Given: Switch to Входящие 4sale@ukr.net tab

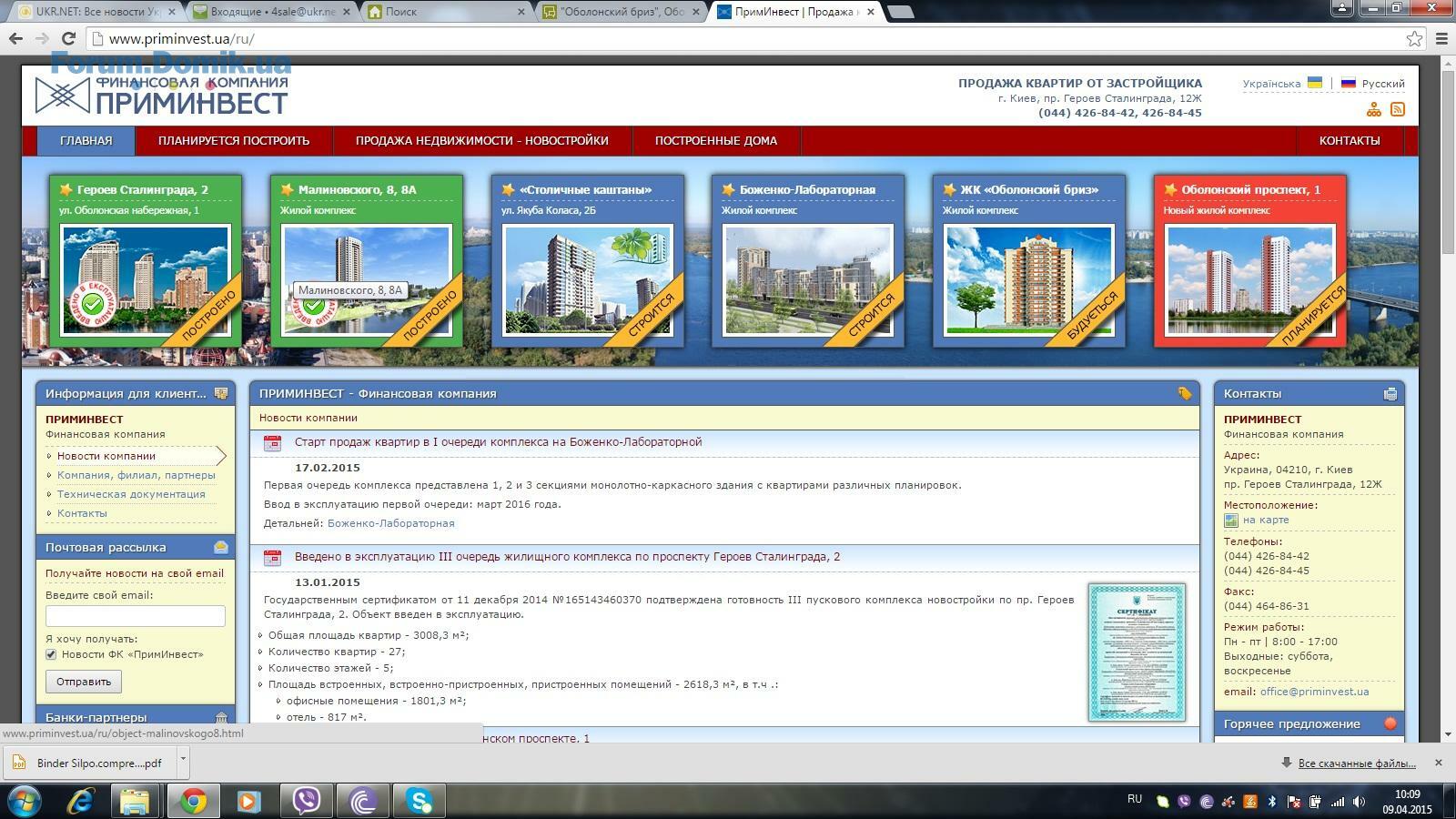Looking at the screenshot, I should [x=273, y=12].
